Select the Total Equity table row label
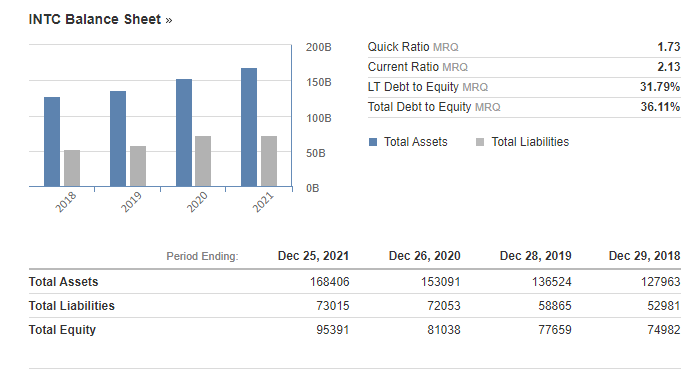The height and width of the screenshot is (369, 691). (x=62, y=330)
